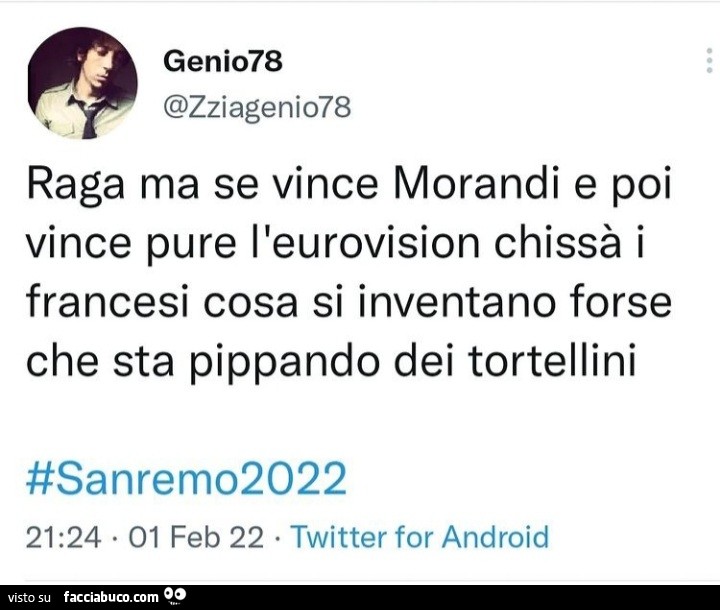Open the #Sanremo2022 hashtag
The height and width of the screenshot is (610, 720).
point(186,478)
